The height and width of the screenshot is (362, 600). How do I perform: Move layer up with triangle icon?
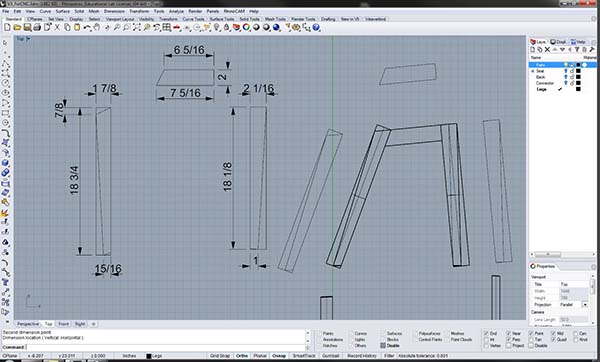pyautogui.click(x=555, y=50)
